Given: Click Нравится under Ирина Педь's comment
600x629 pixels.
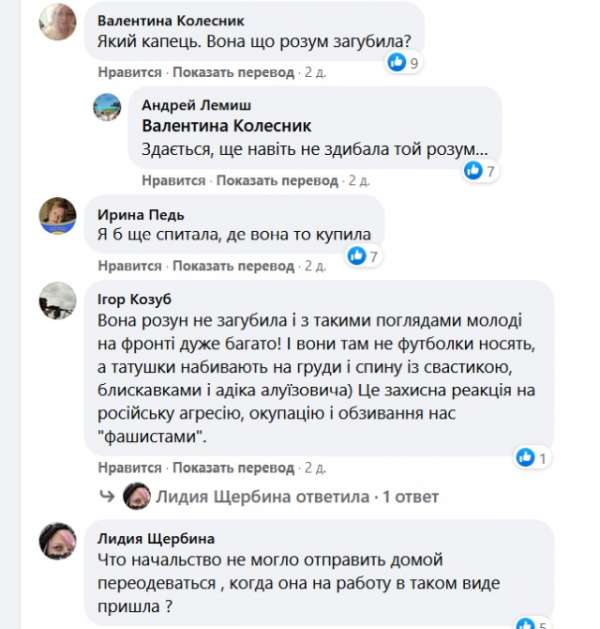Looking at the screenshot, I should [130, 266].
